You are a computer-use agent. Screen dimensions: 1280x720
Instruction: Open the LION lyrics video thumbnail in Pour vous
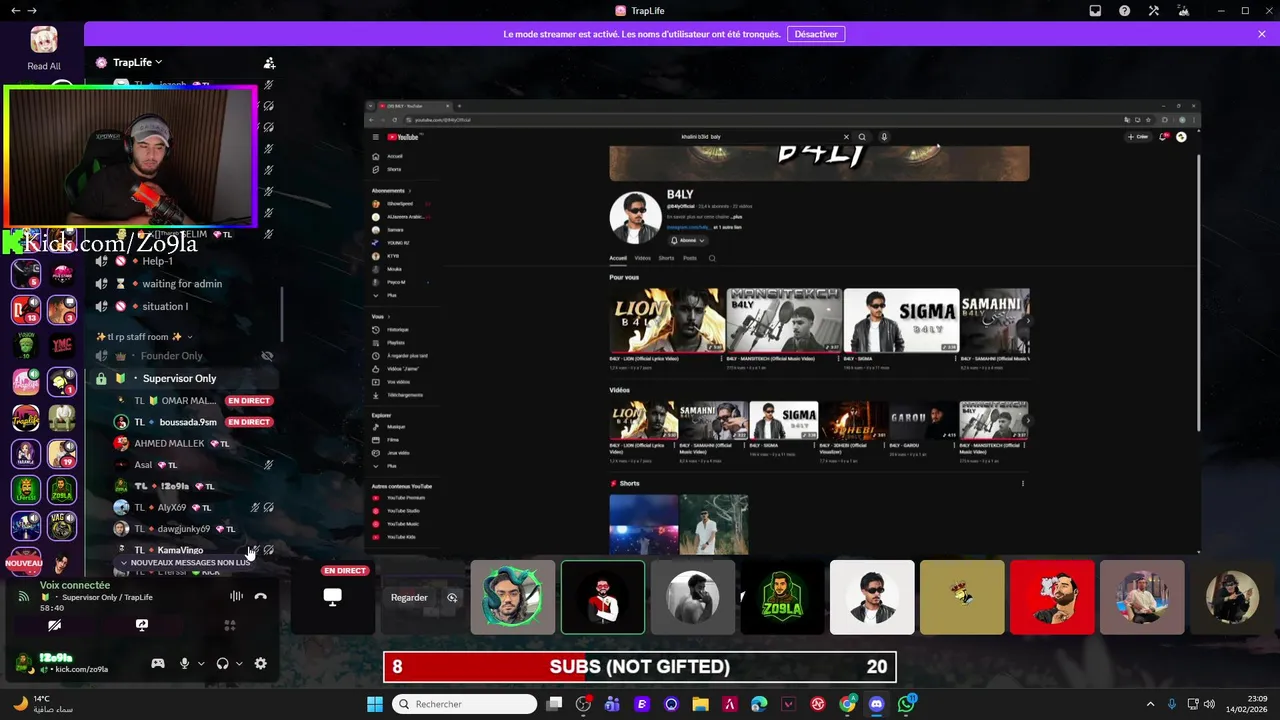(667, 320)
